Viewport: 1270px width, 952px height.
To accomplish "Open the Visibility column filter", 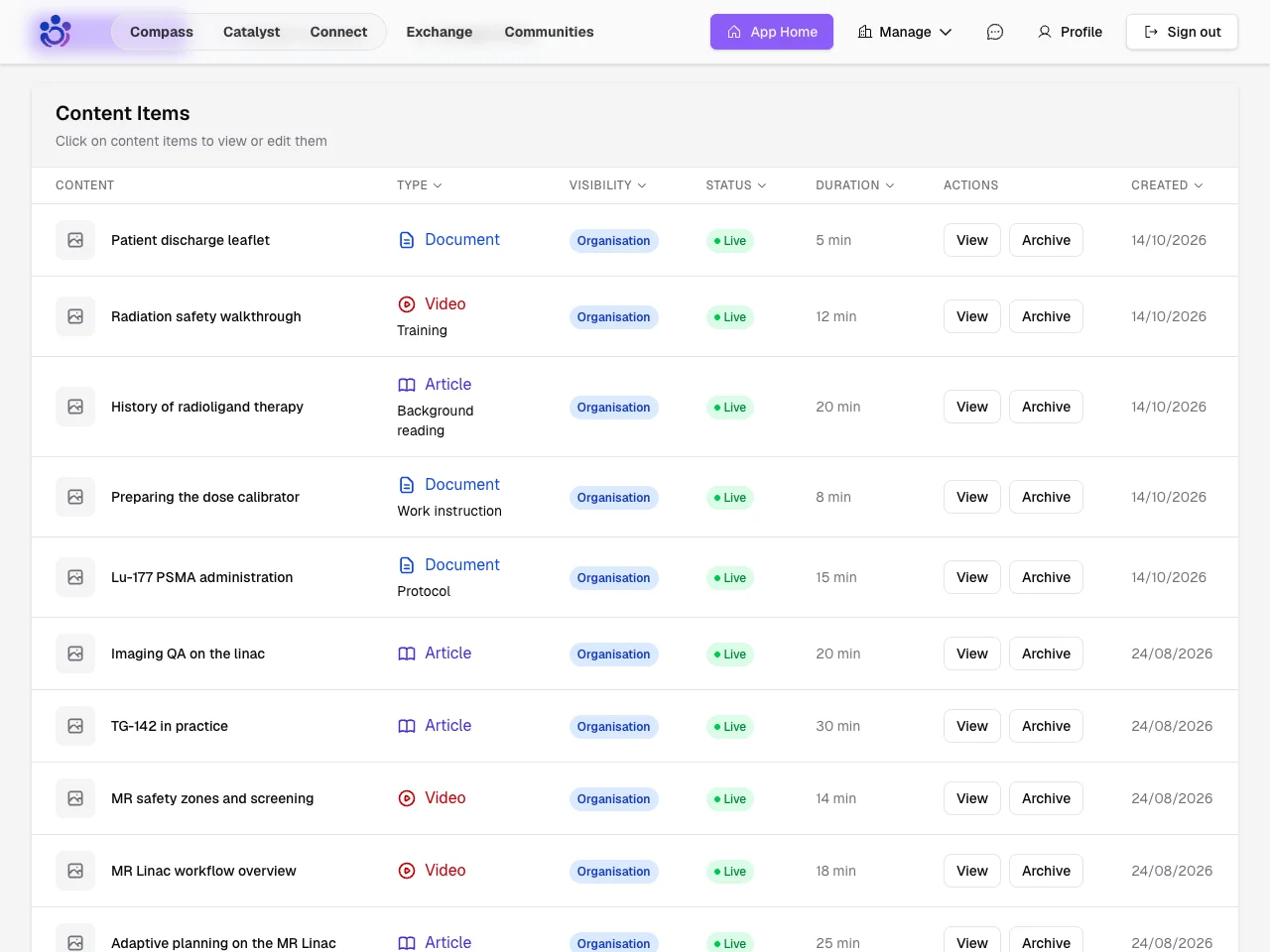I will pyautogui.click(x=608, y=185).
